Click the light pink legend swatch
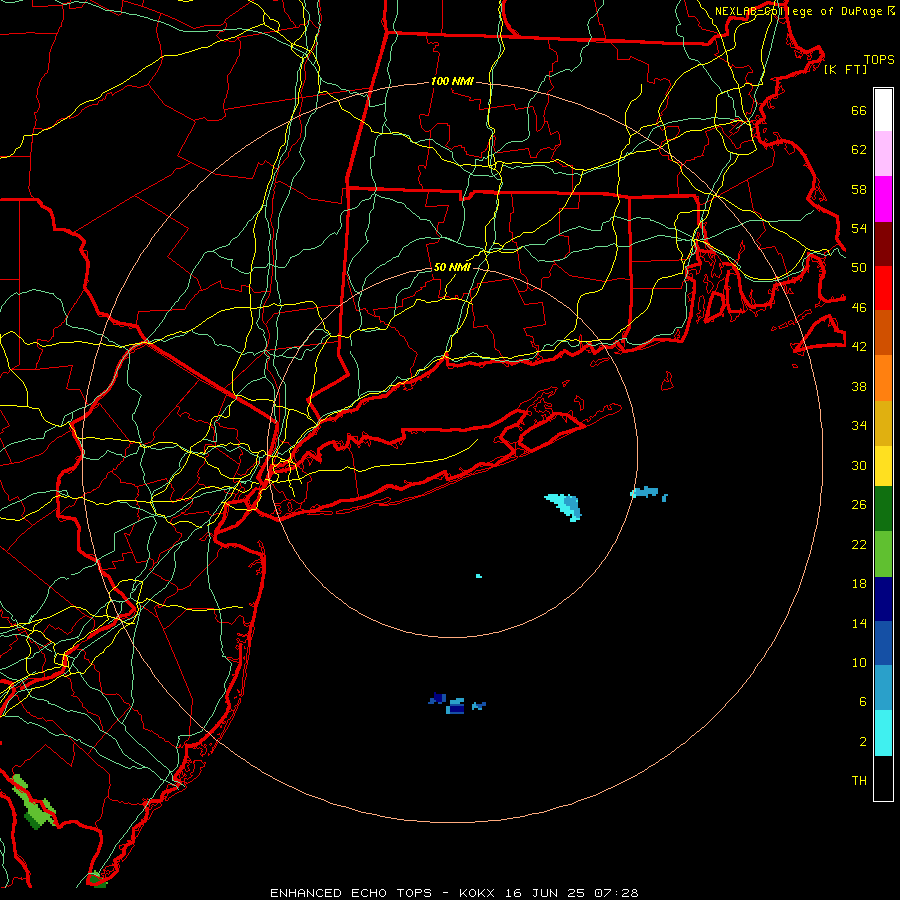The height and width of the screenshot is (900, 900). pos(883,153)
